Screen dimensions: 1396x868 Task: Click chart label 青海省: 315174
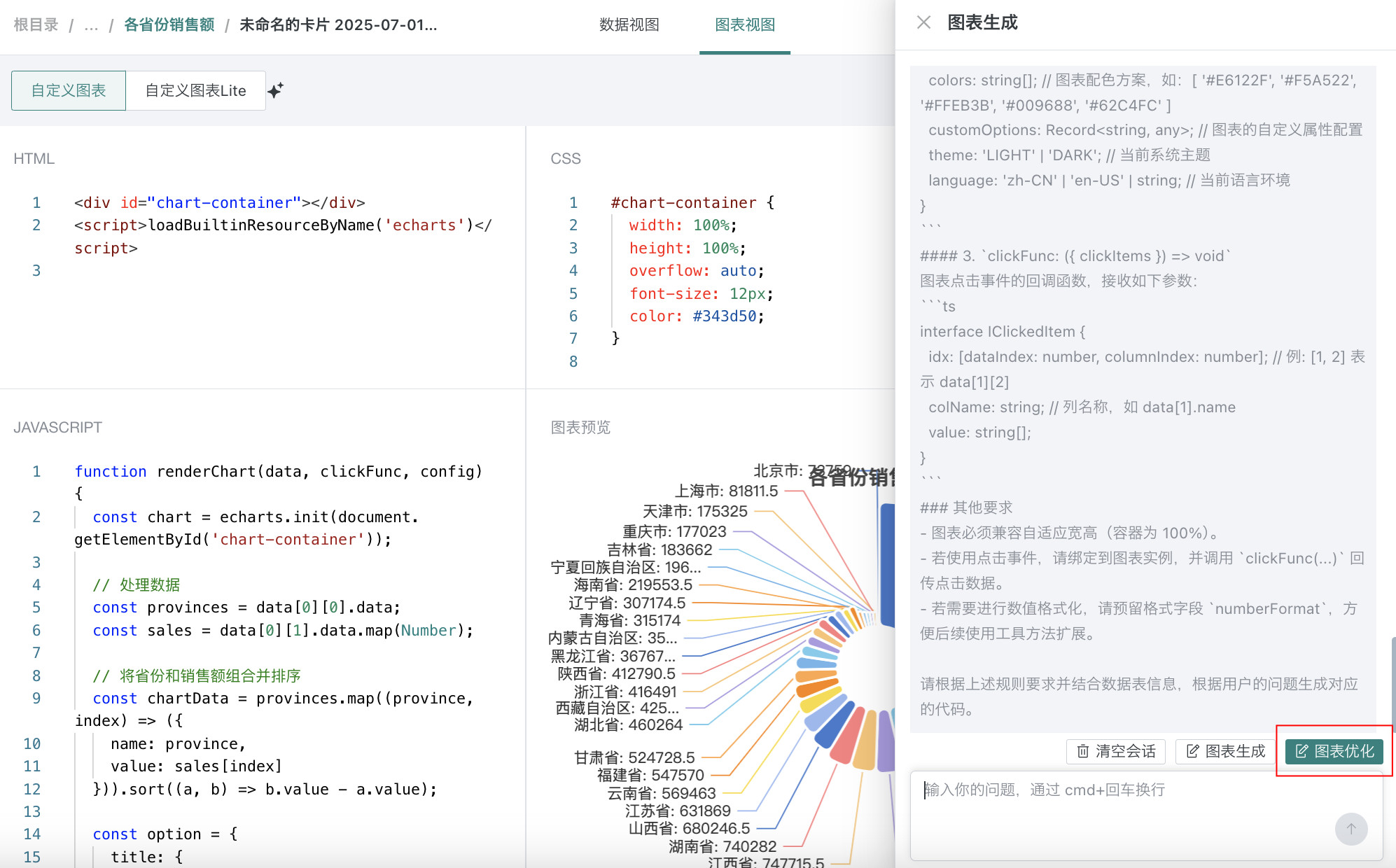pos(630,620)
